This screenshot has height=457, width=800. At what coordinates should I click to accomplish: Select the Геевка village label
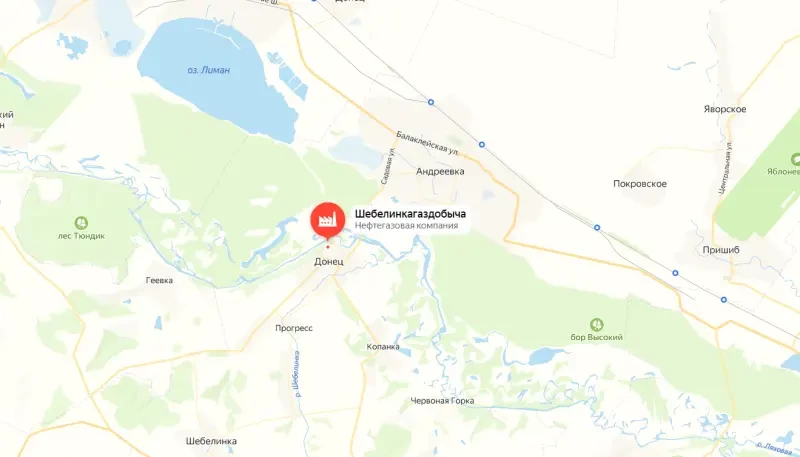click(159, 281)
